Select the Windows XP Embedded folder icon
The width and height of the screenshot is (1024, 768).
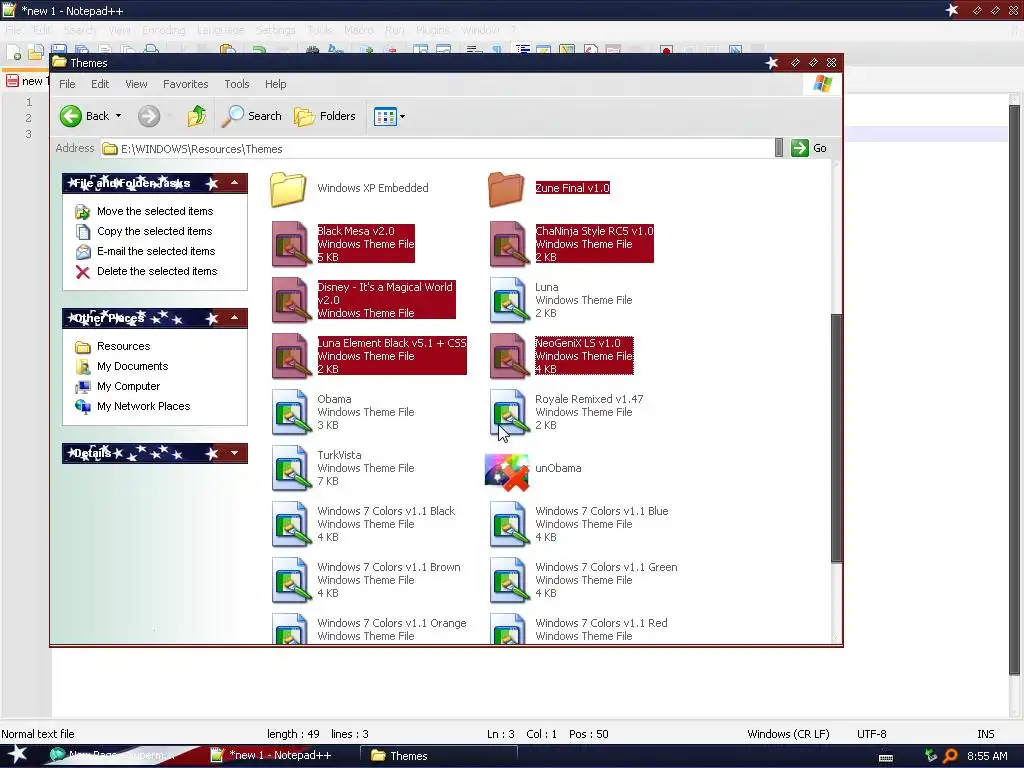pos(289,189)
